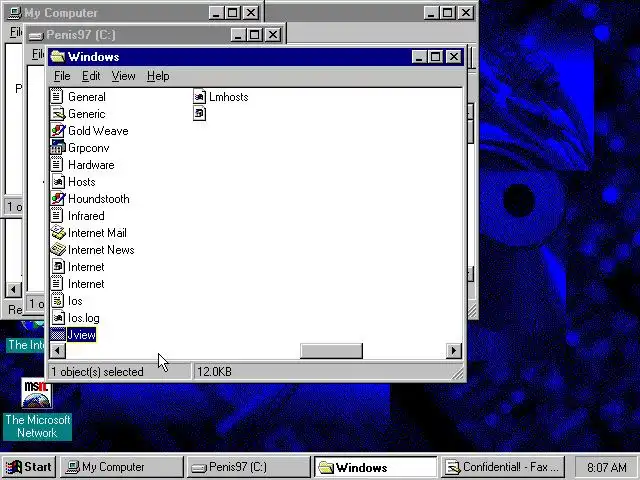
Task: Click the '1 object(s) selected' status text
Action: [x=97, y=371]
